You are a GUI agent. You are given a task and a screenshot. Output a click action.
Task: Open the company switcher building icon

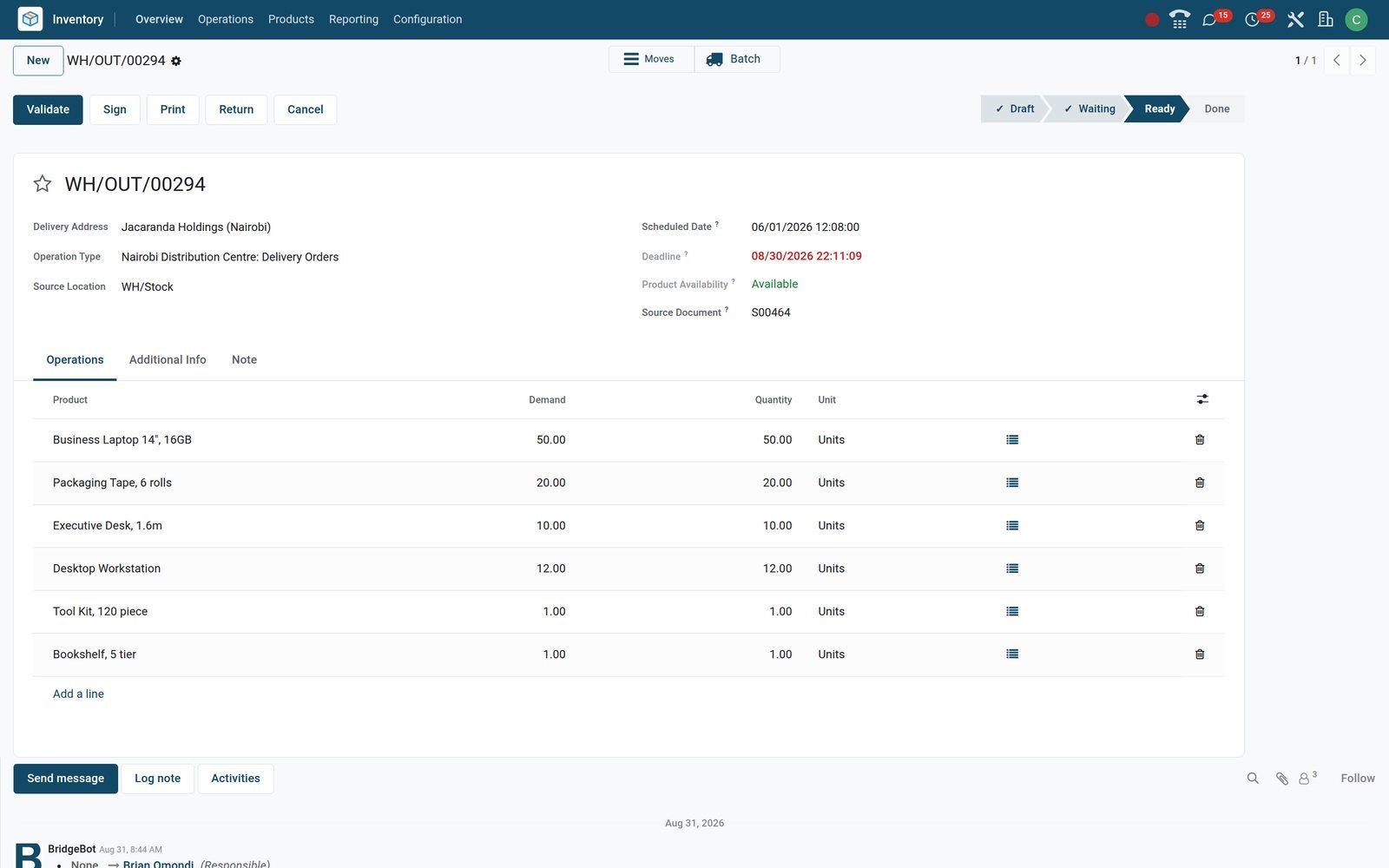(x=1326, y=19)
